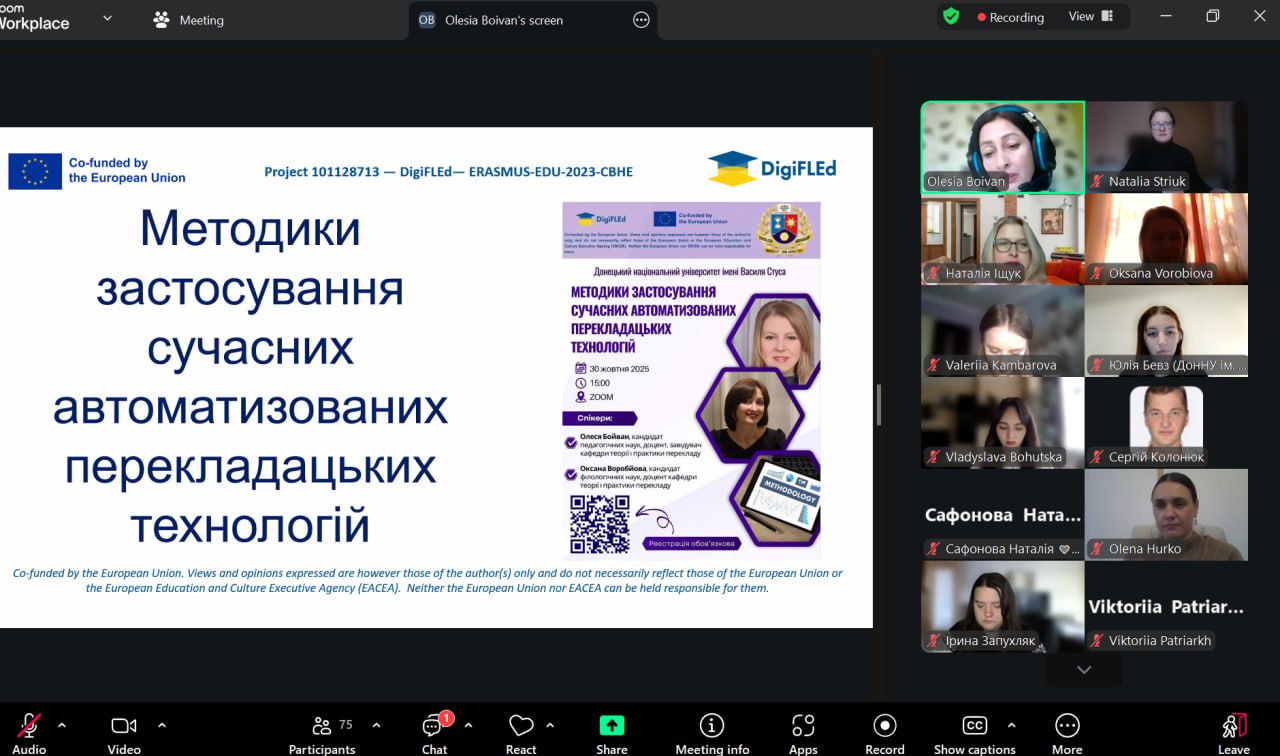Image resolution: width=1280 pixels, height=756 pixels.
Task: Open the More options menu
Action: point(1066,733)
